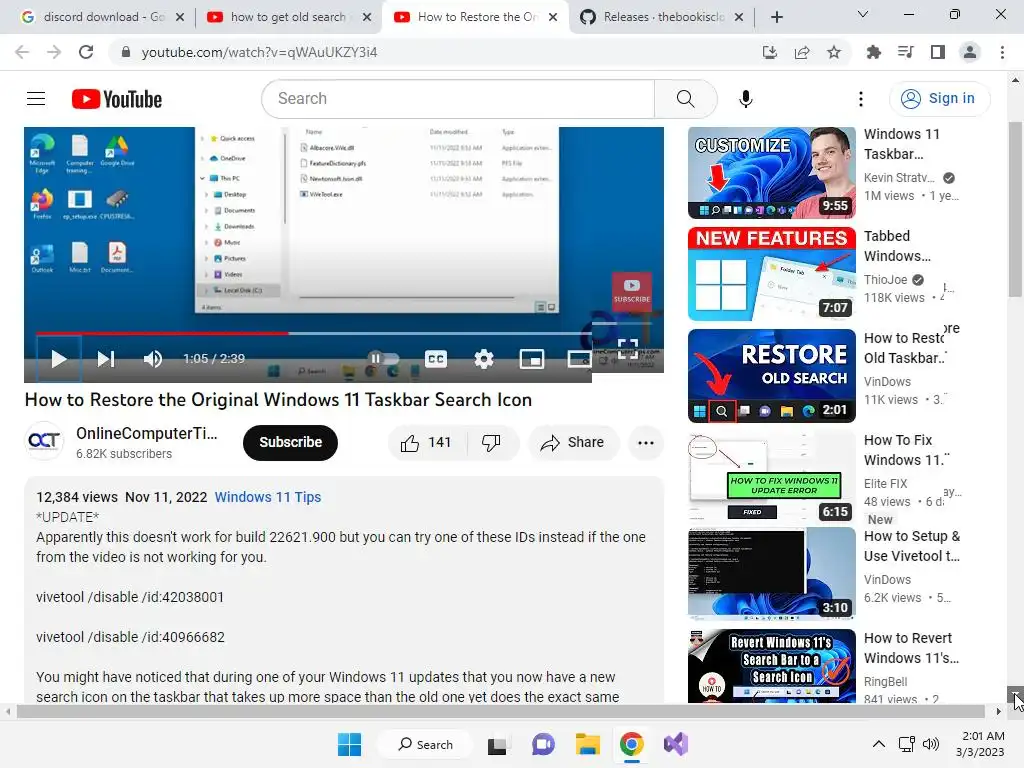Play the video
This screenshot has height=768, width=1024.
(59, 359)
